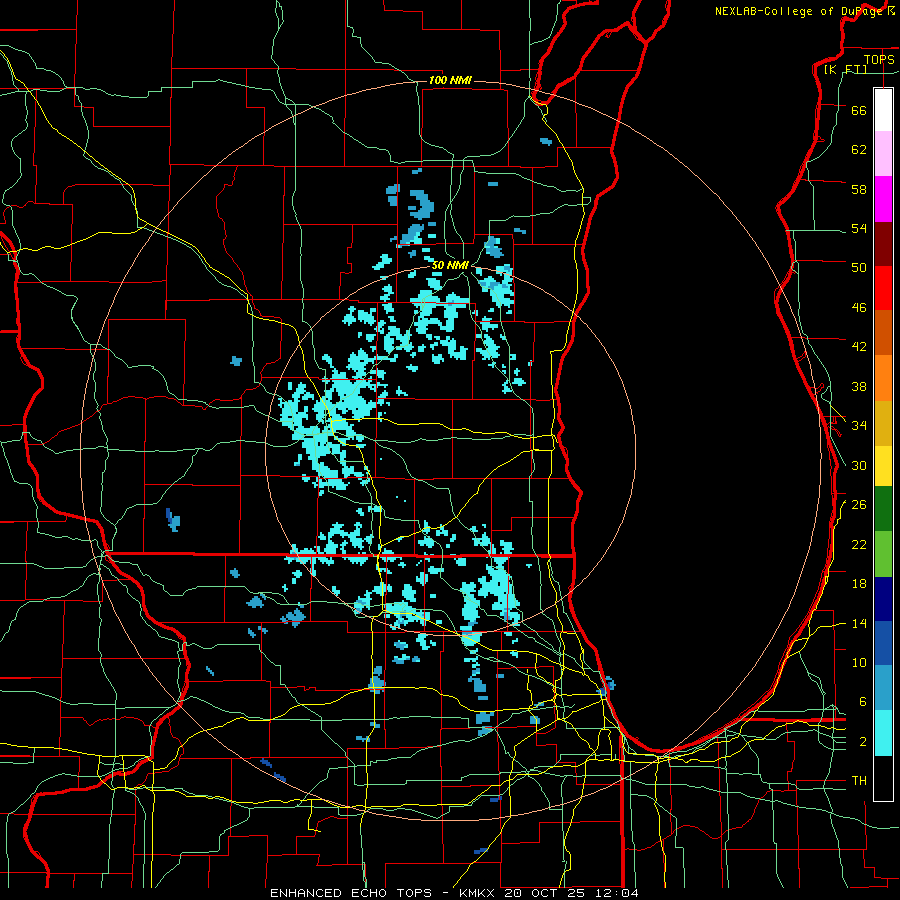Click the legend value '18'
900x900 pixels.
tap(859, 584)
